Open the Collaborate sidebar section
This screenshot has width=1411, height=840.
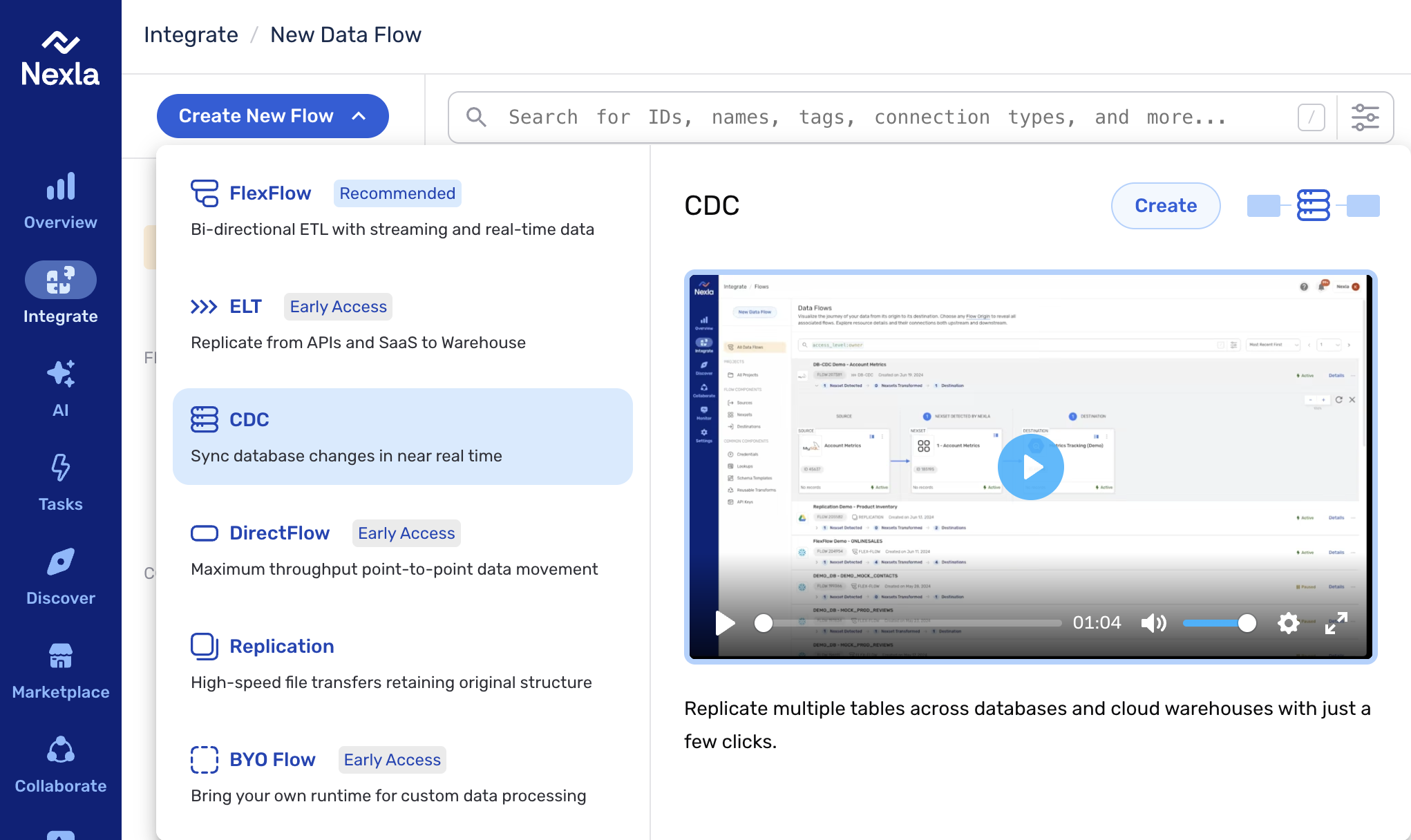(61, 764)
